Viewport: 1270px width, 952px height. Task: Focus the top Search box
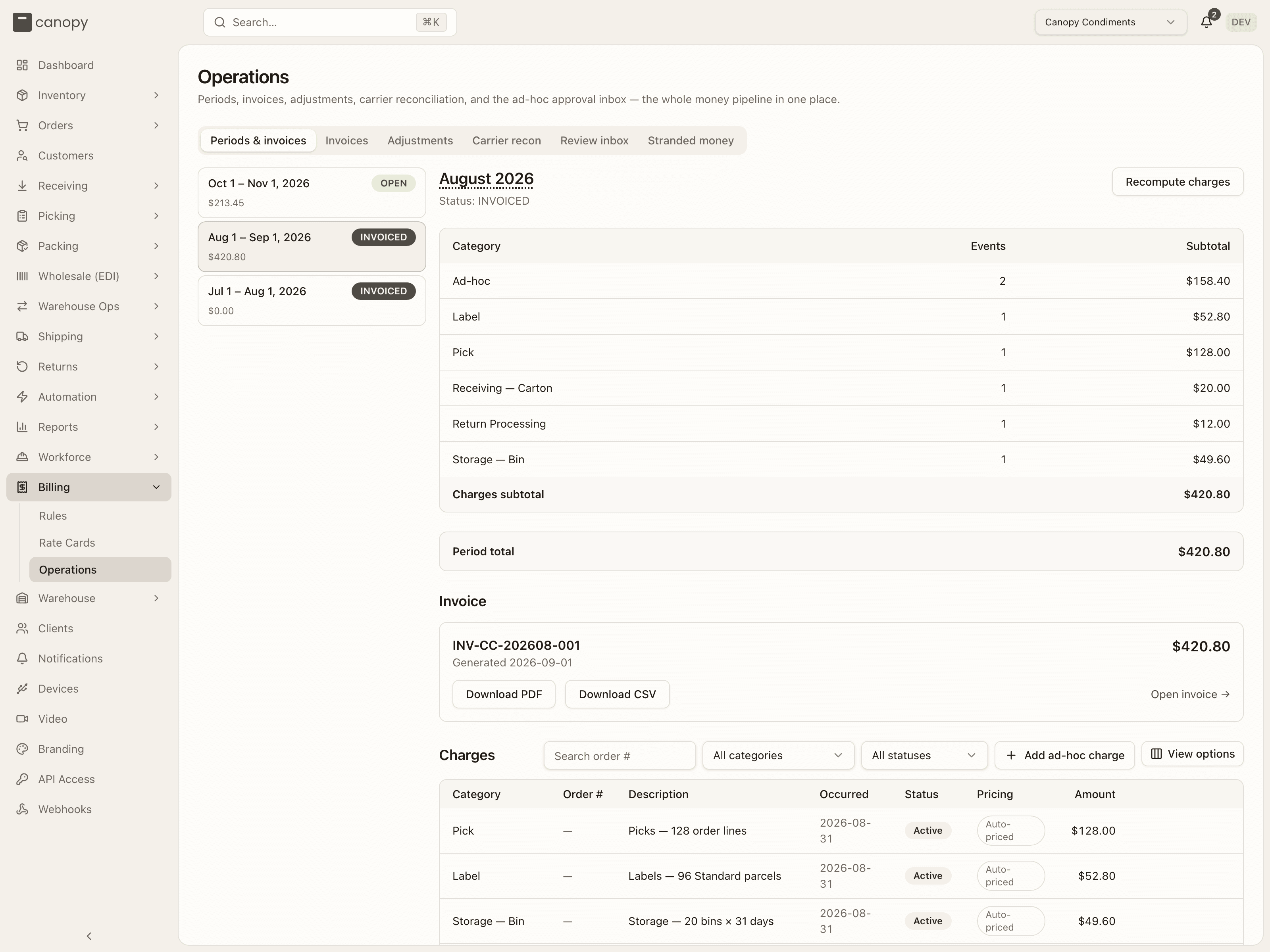pyautogui.click(x=330, y=22)
